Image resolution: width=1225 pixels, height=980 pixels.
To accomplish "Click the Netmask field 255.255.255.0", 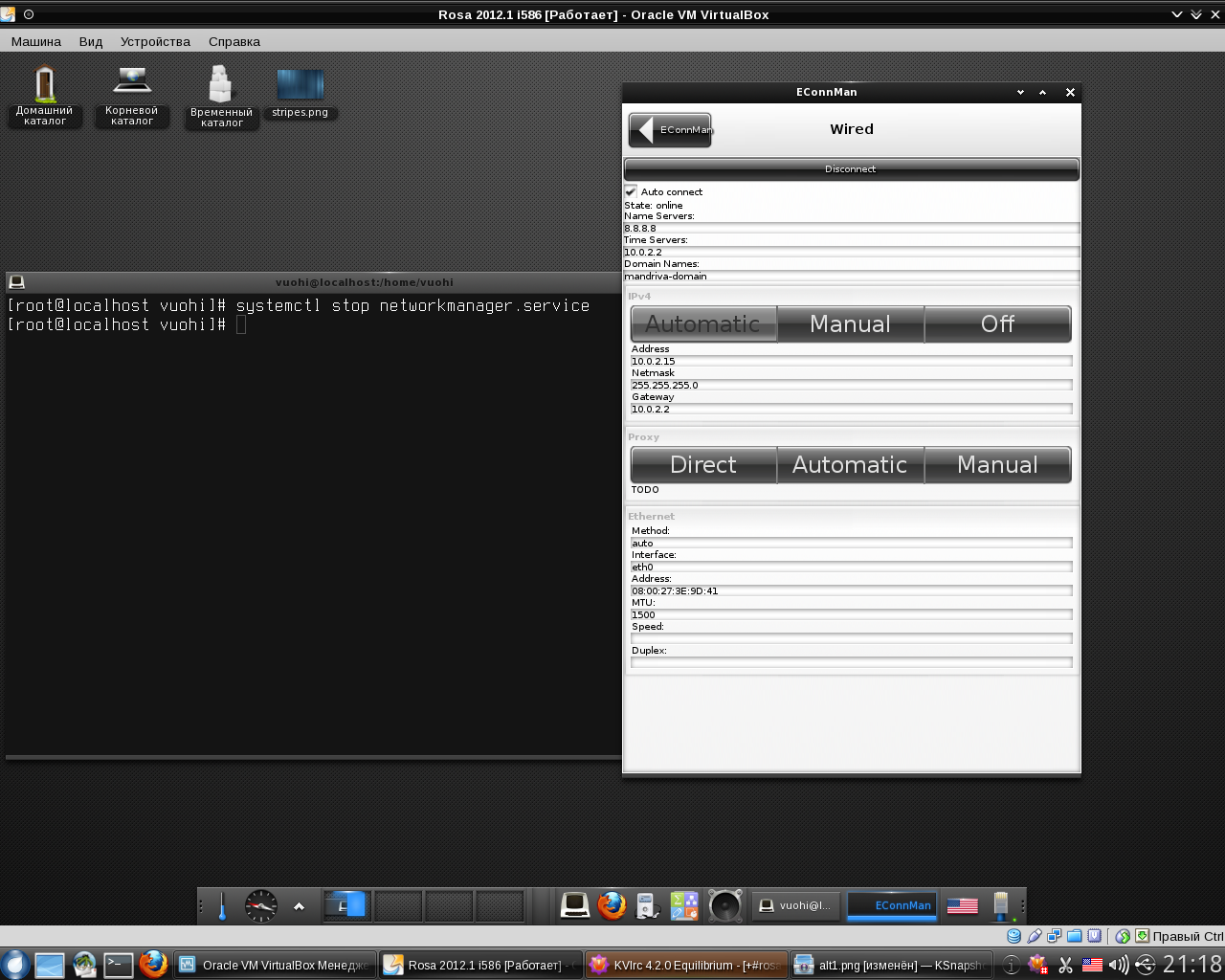I will 852,386.
